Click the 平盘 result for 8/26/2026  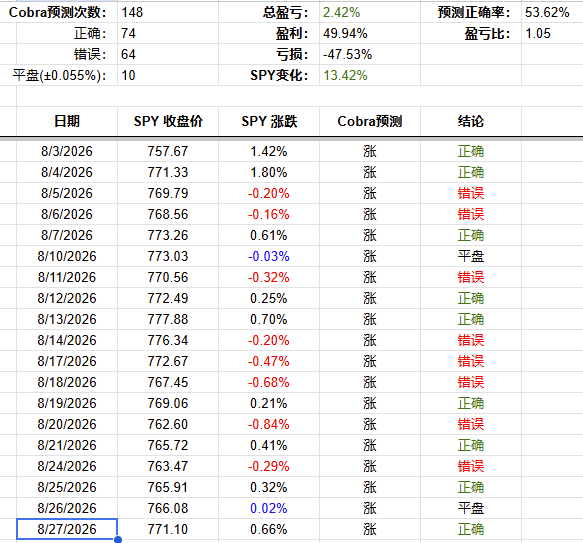click(471, 508)
